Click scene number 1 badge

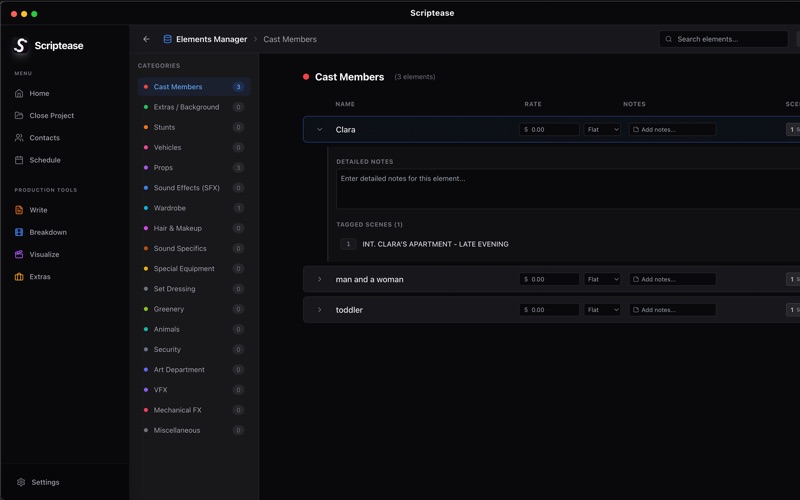tap(348, 244)
